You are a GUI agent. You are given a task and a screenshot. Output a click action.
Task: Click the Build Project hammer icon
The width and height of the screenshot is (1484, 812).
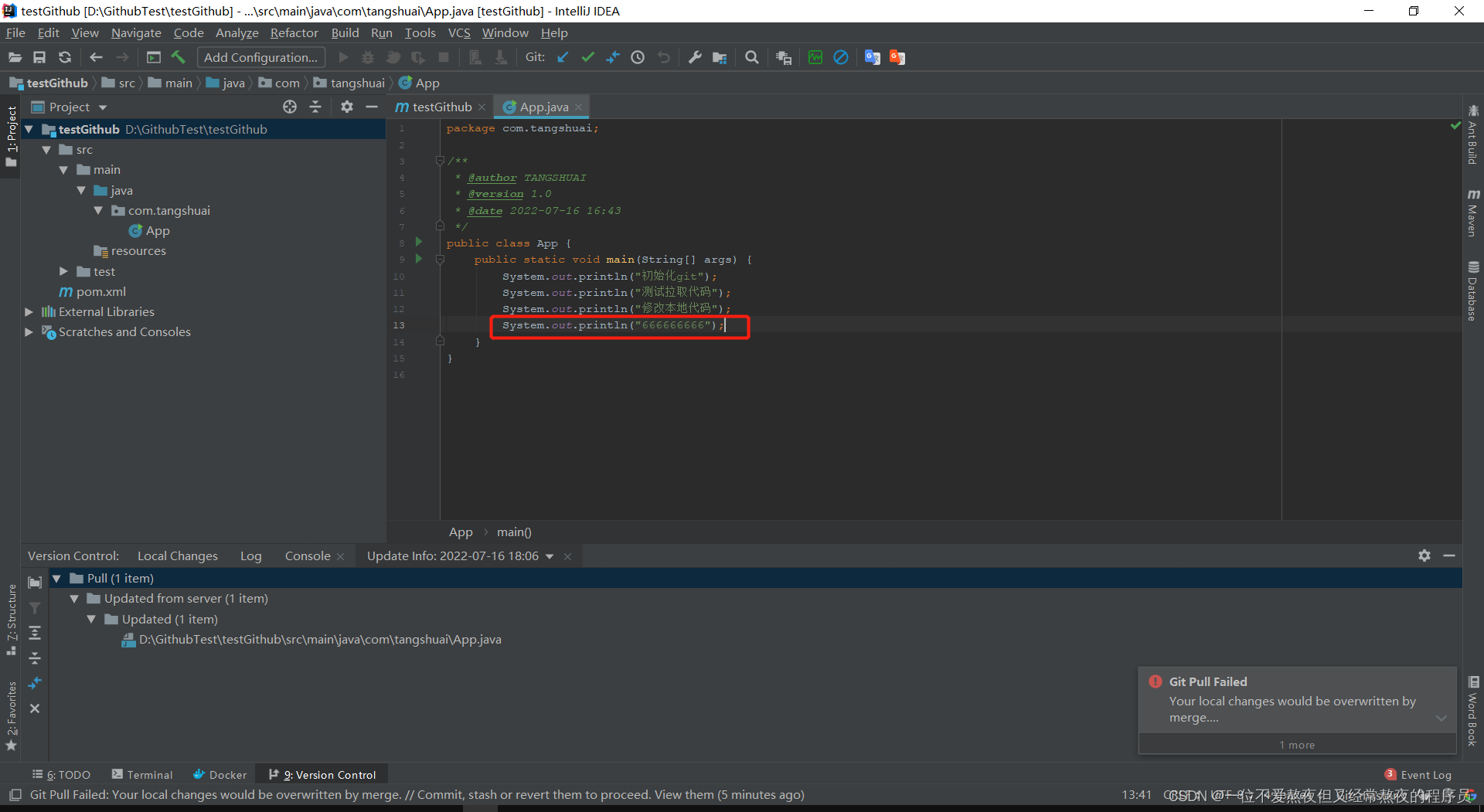click(179, 57)
